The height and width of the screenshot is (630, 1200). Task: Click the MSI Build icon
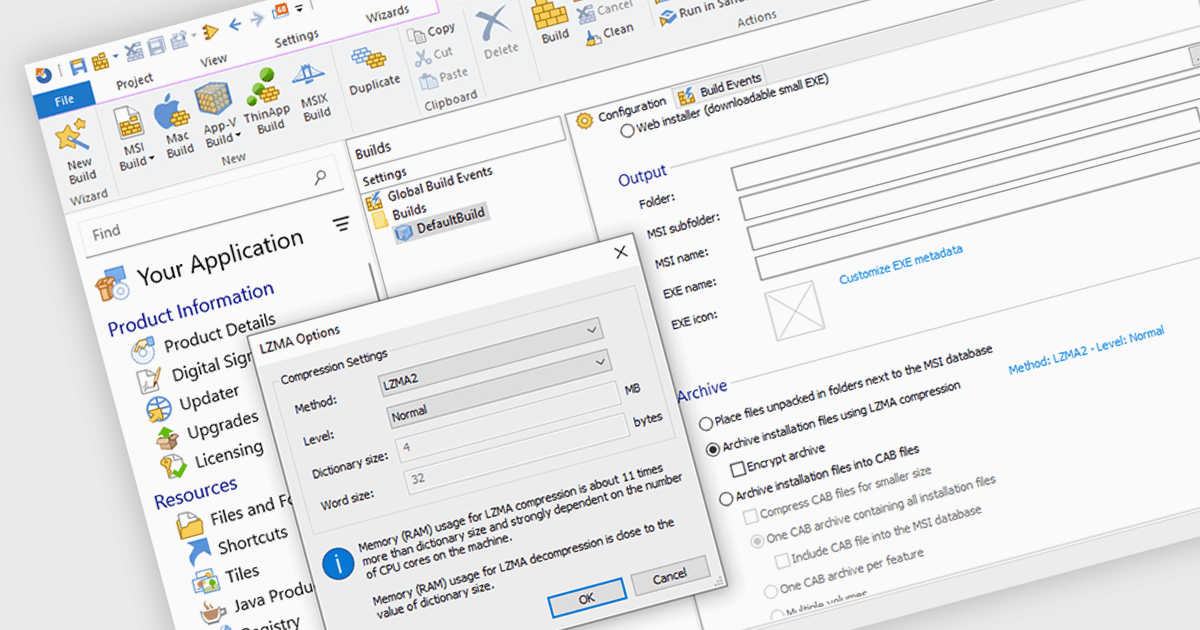pos(131,123)
